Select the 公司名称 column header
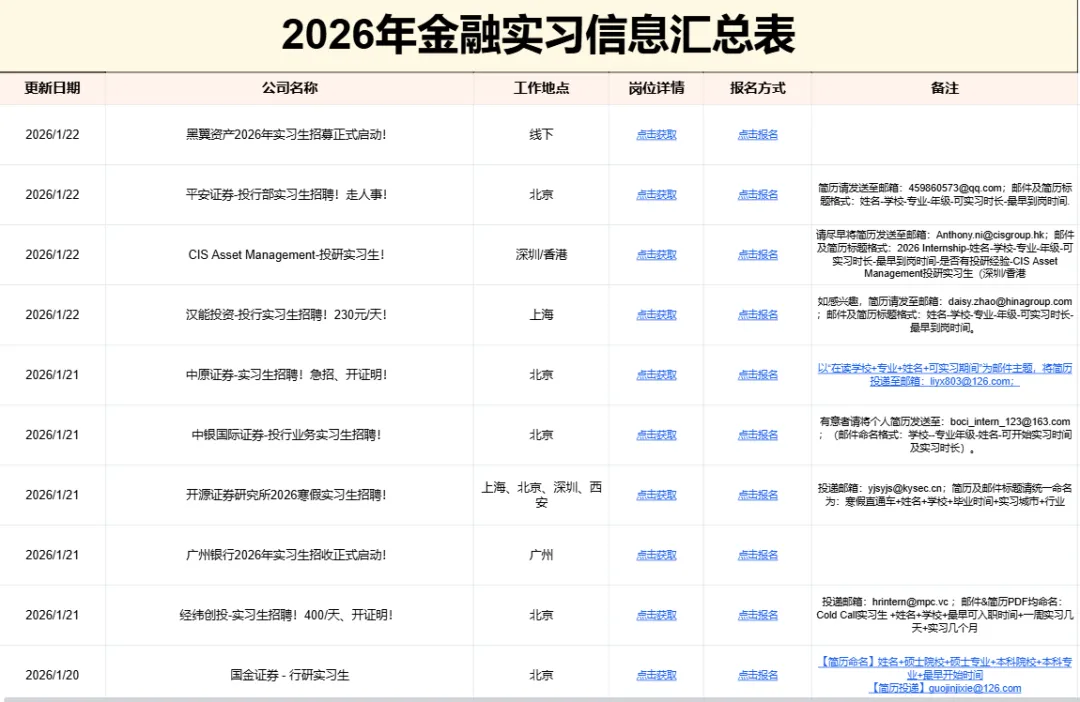Screen dimensions: 1080x702 tap(289, 88)
